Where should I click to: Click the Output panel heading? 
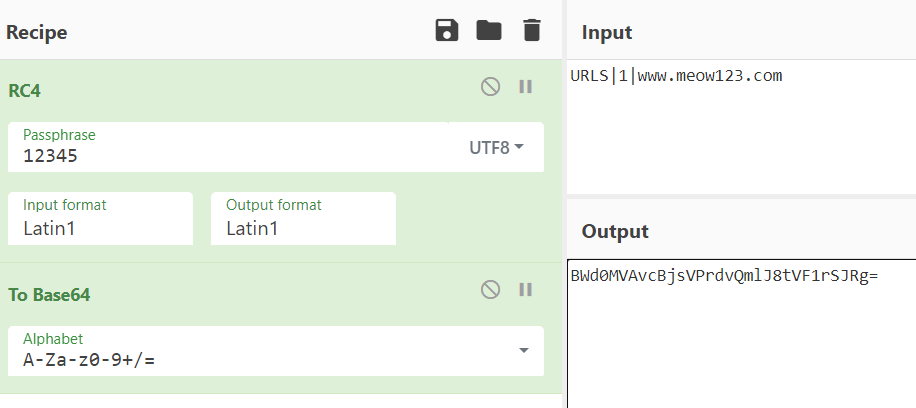tap(615, 232)
